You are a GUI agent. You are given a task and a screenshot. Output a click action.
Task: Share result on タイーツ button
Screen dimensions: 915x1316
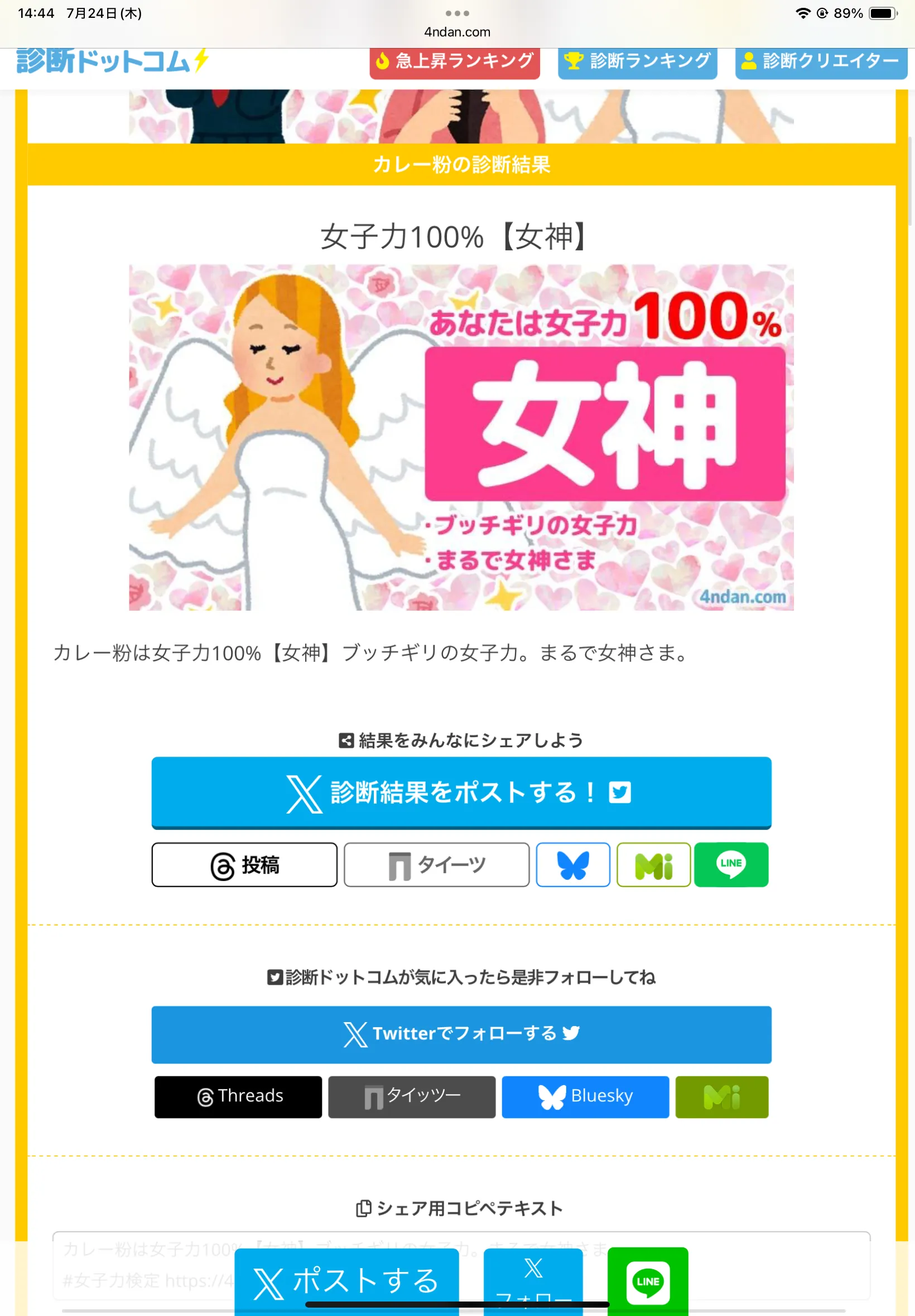pyautogui.click(x=436, y=864)
